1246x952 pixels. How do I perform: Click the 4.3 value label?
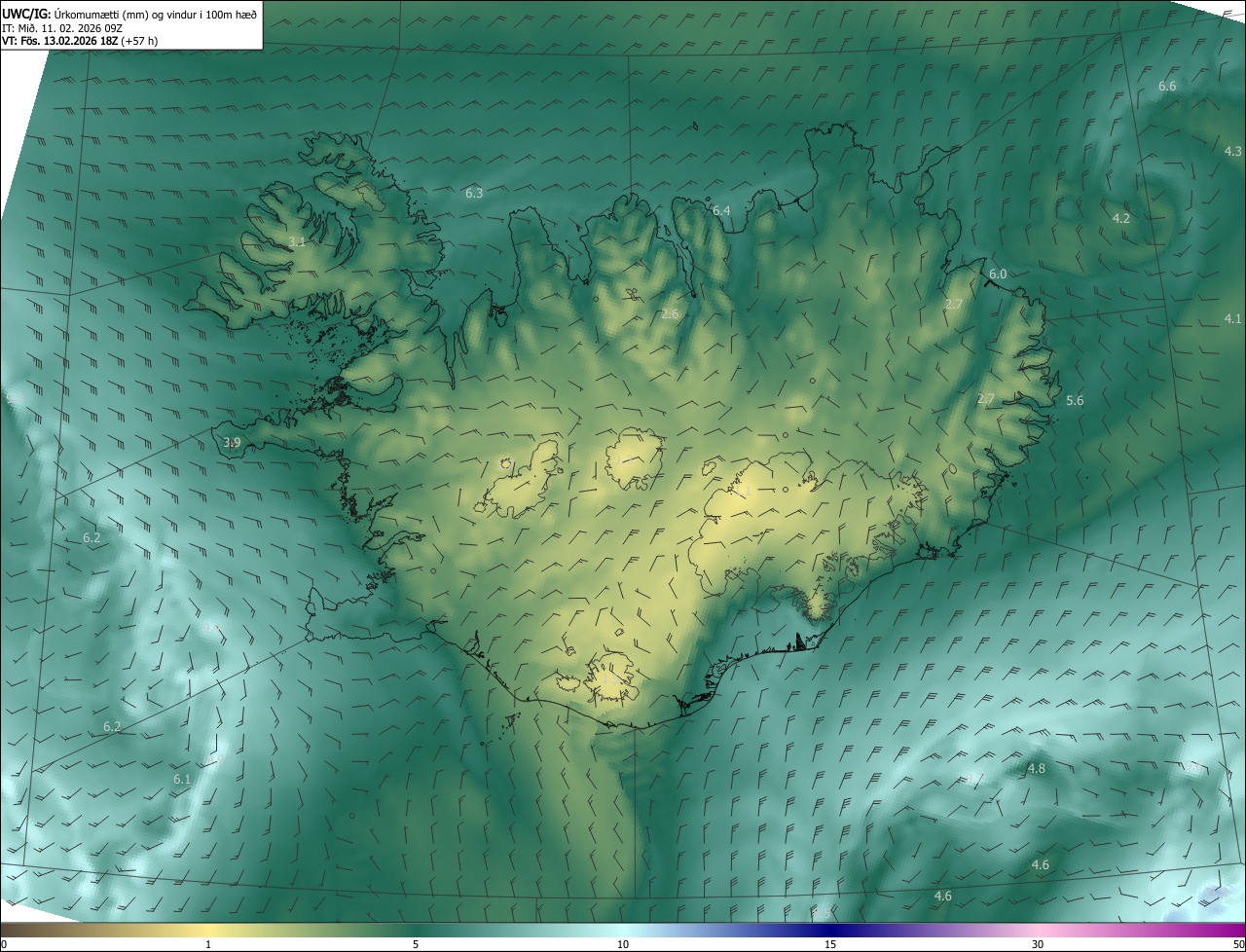[x=1232, y=151]
